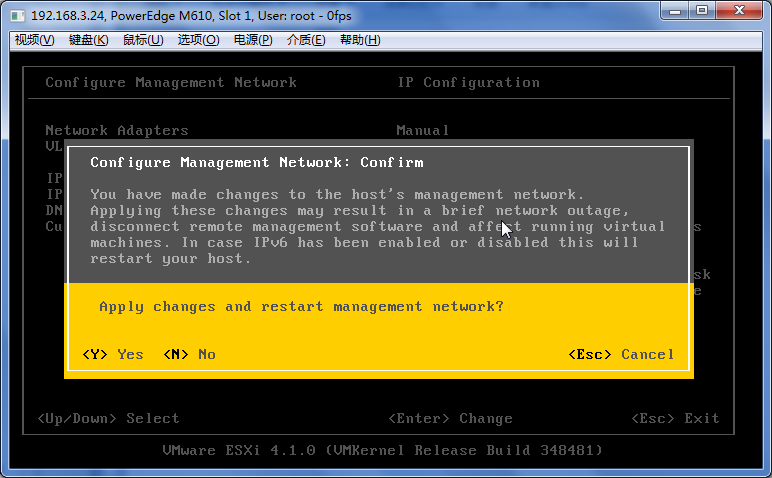The width and height of the screenshot is (772, 478).
Task: Choose <Y> Yes to apply changes
Action: point(113,354)
